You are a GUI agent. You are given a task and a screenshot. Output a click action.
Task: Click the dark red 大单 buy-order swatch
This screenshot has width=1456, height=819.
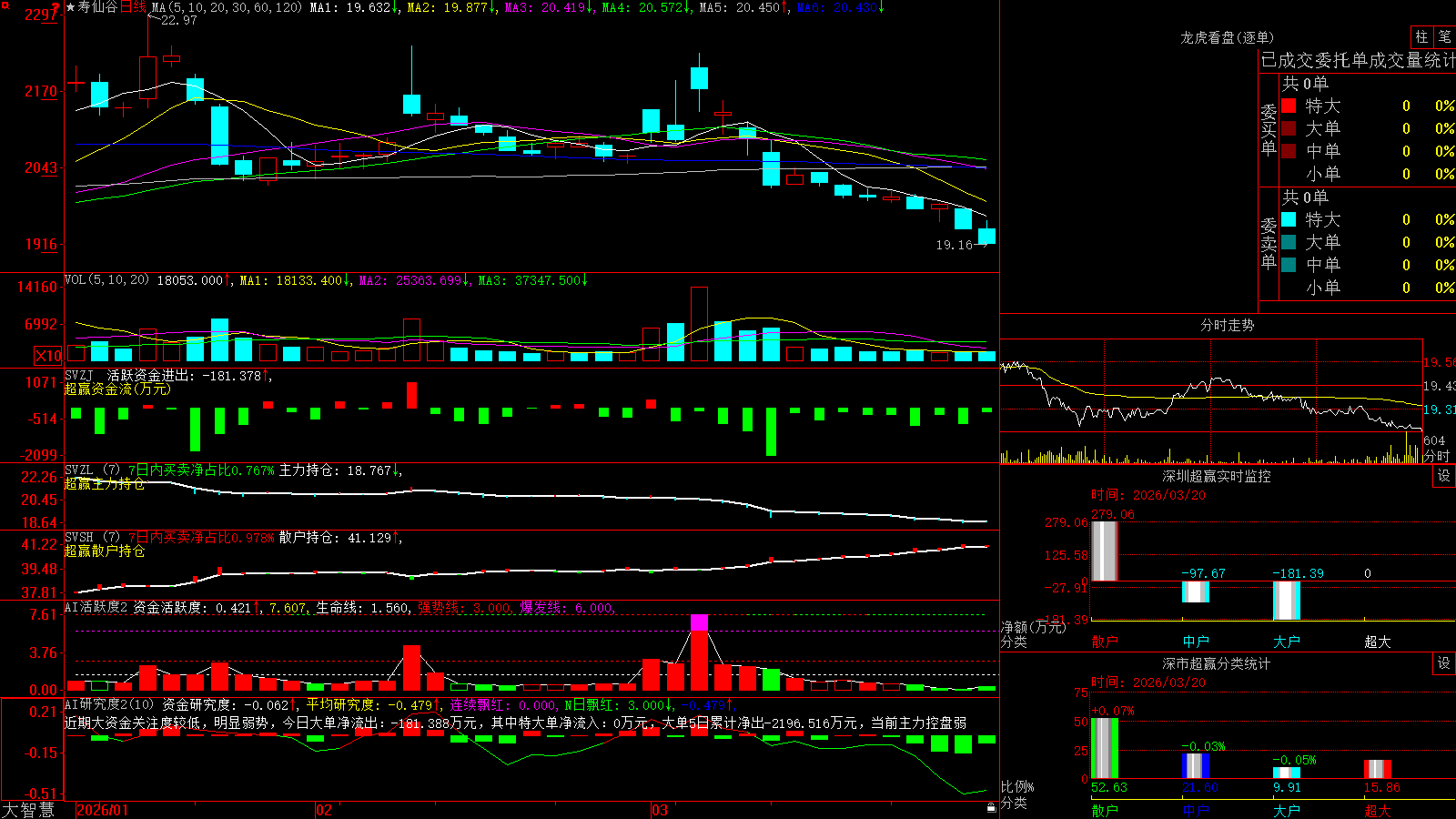[x=1289, y=128]
